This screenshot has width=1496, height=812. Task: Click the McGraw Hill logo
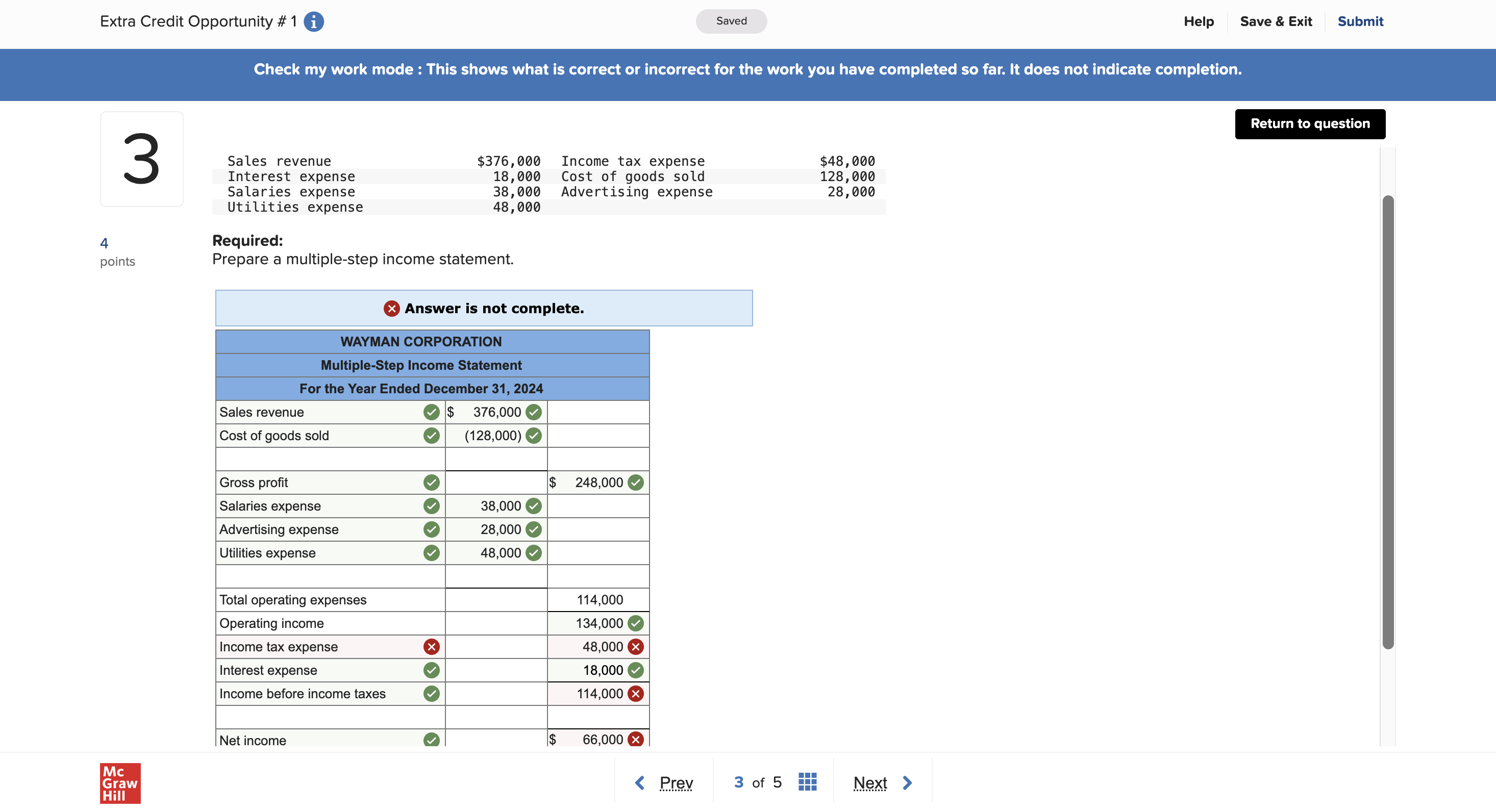[x=120, y=783]
